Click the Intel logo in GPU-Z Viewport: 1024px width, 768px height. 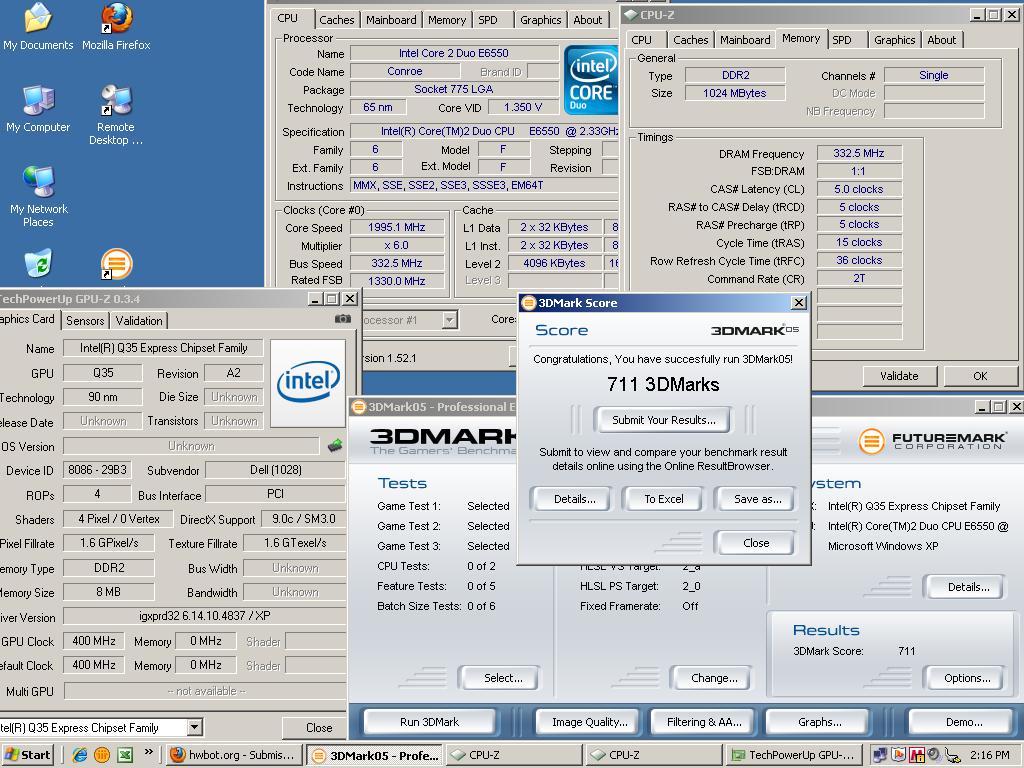(x=308, y=383)
